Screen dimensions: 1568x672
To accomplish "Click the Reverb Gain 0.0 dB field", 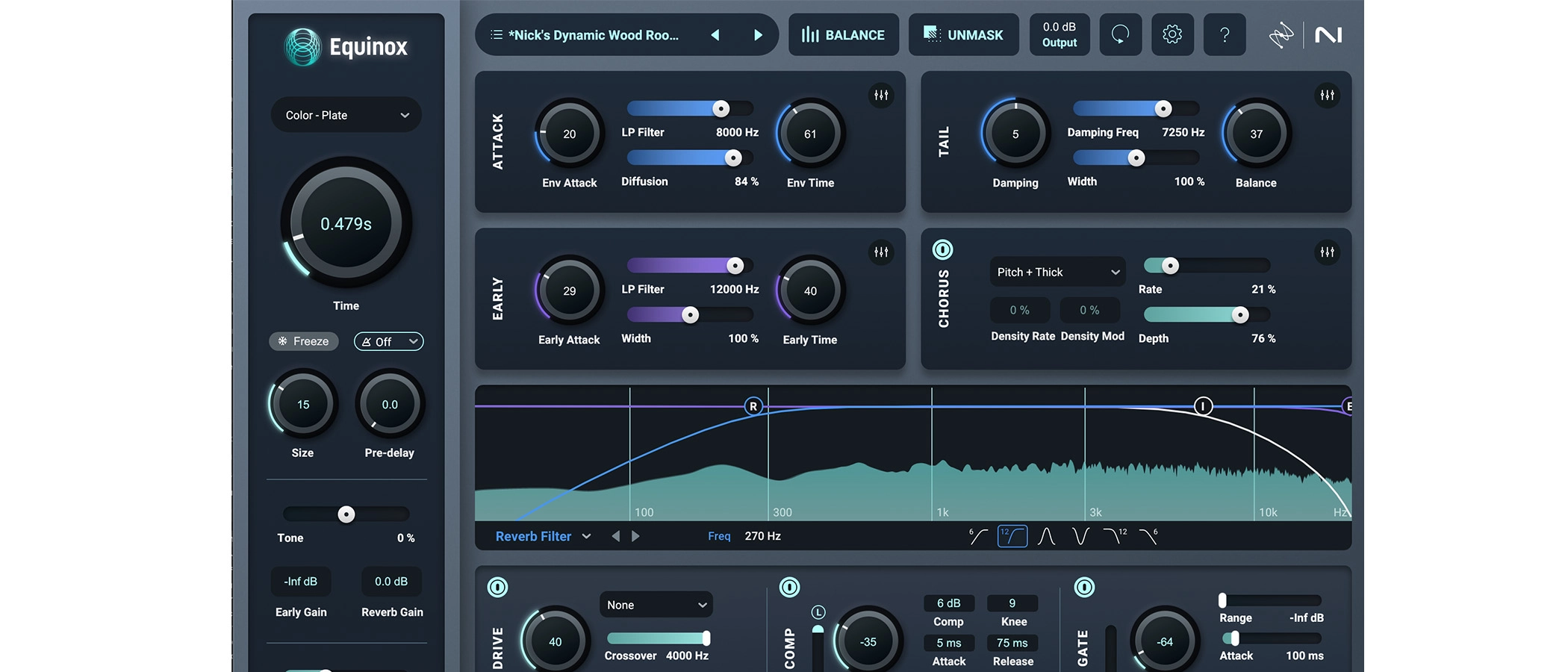I will pyautogui.click(x=391, y=582).
